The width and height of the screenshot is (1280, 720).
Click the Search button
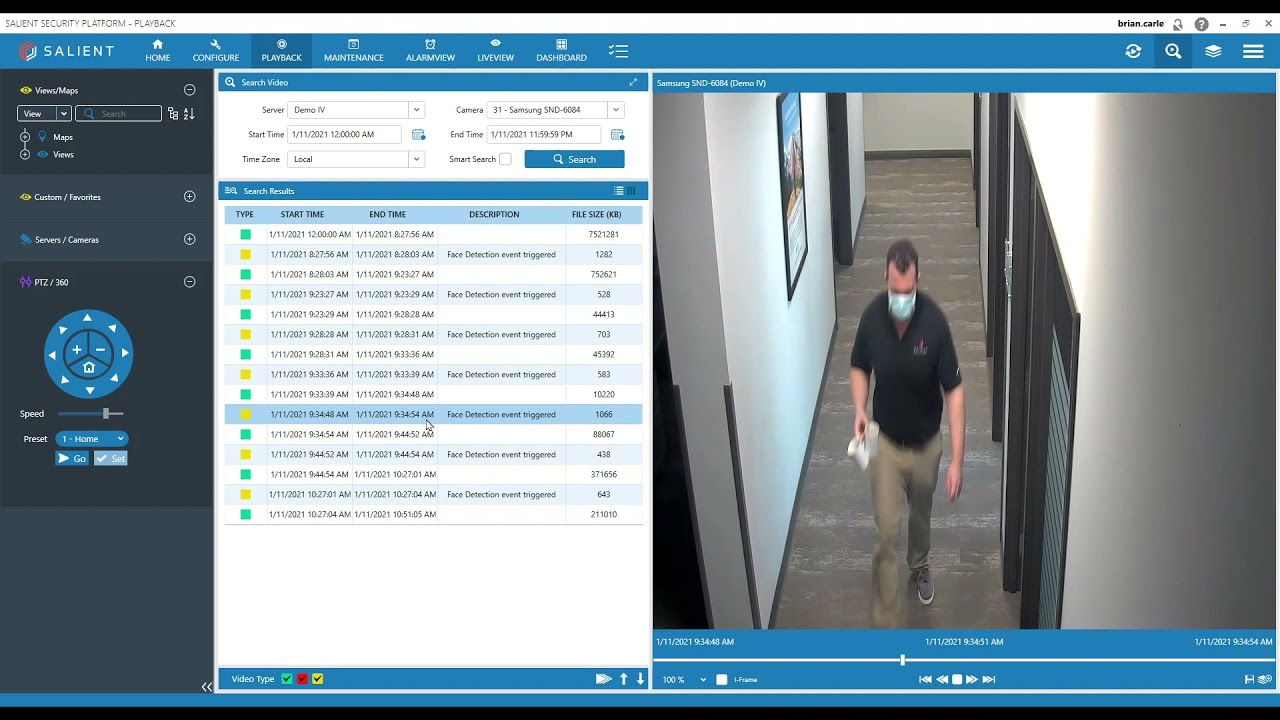pyautogui.click(x=574, y=159)
